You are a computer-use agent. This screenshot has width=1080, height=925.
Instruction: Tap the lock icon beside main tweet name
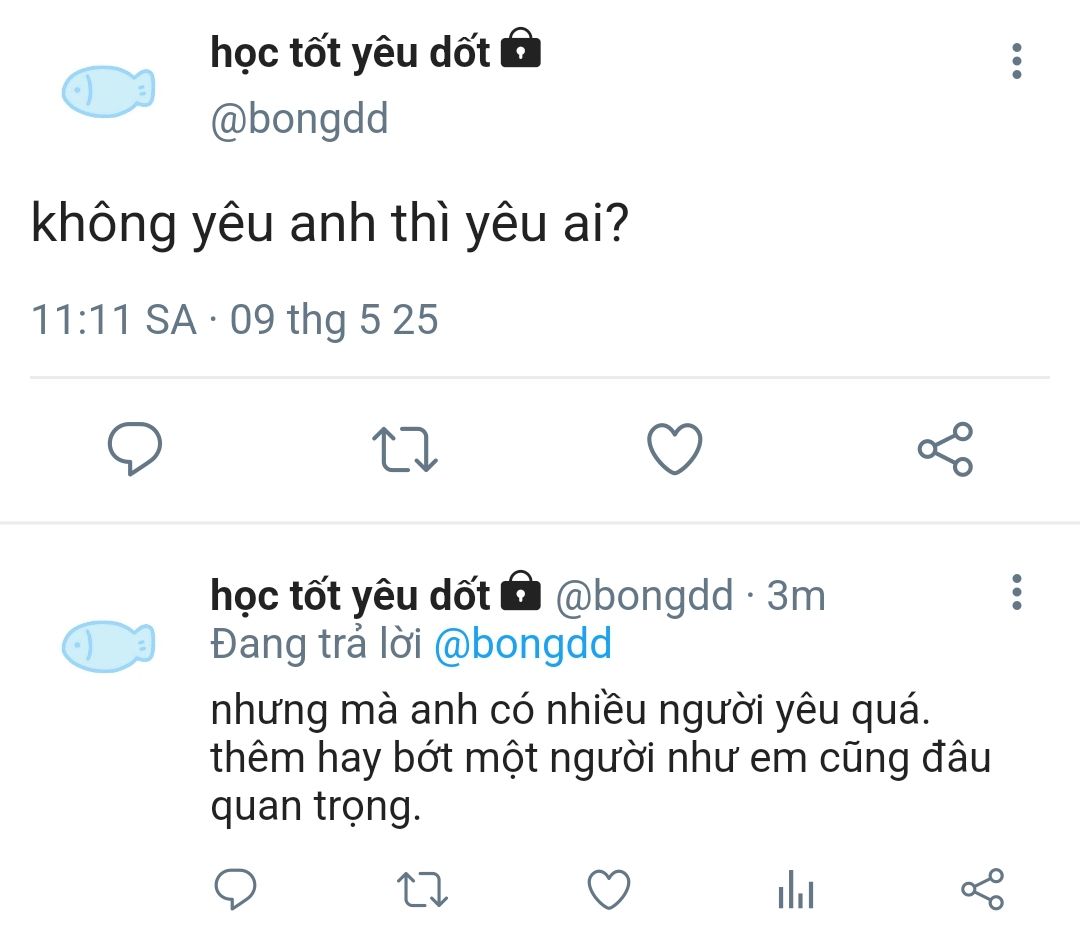click(x=521, y=48)
